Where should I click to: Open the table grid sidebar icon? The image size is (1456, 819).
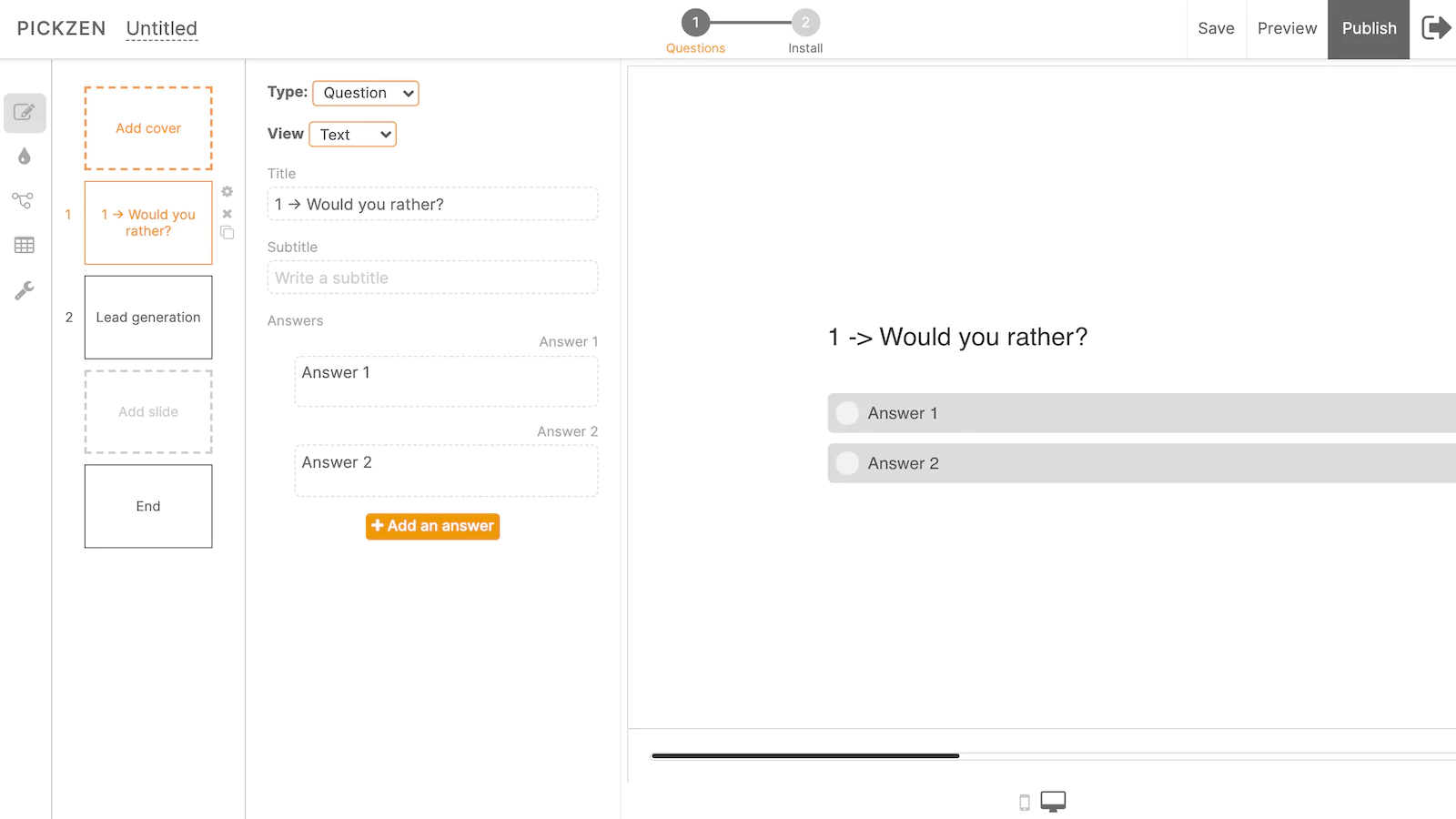pyautogui.click(x=25, y=245)
